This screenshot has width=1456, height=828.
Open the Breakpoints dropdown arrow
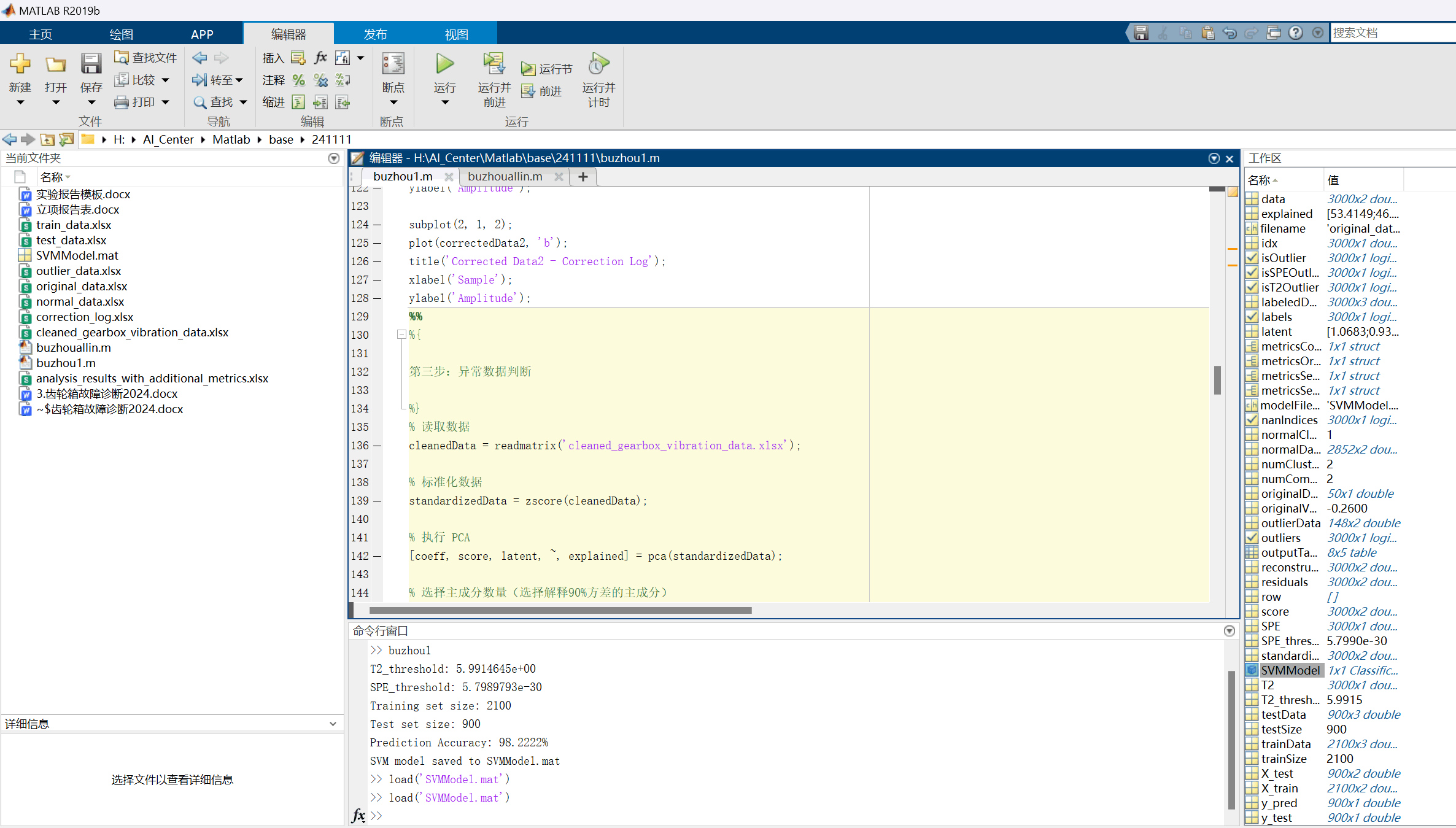click(393, 103)
